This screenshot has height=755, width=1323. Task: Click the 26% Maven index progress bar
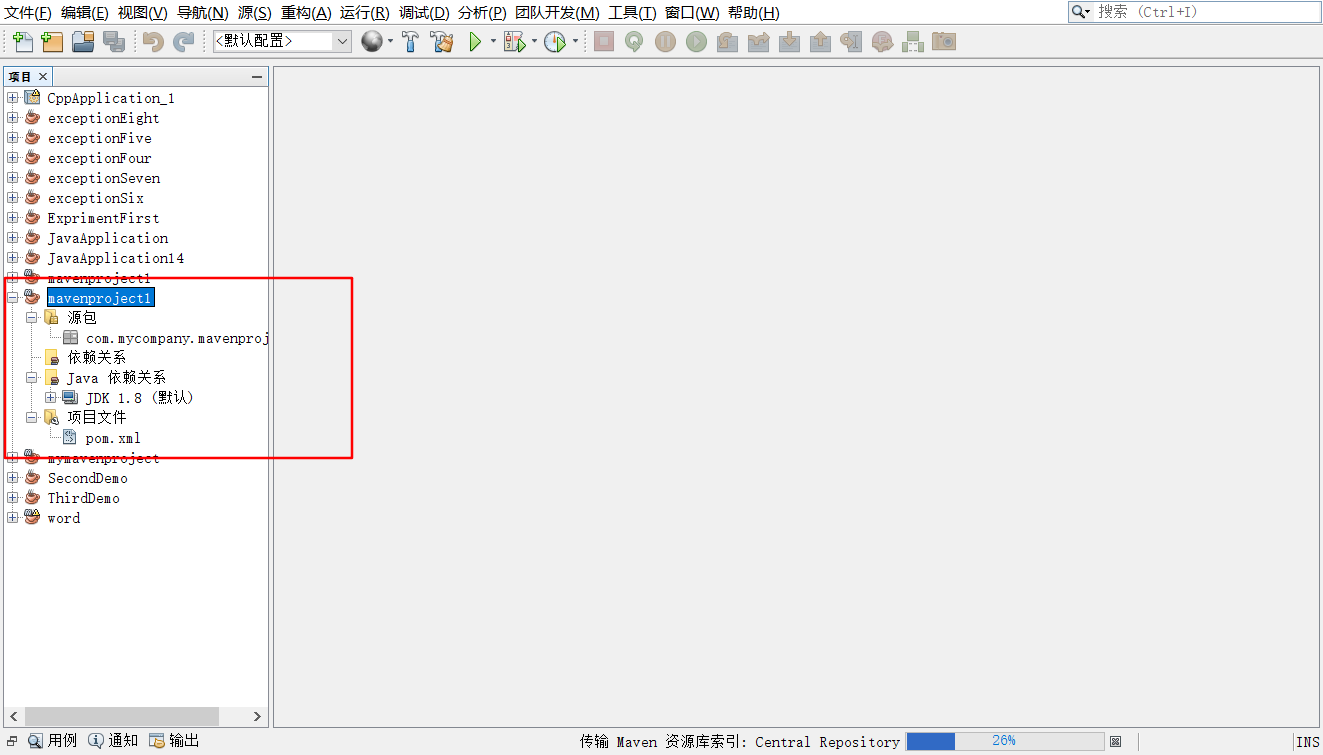coord(1005,741)
